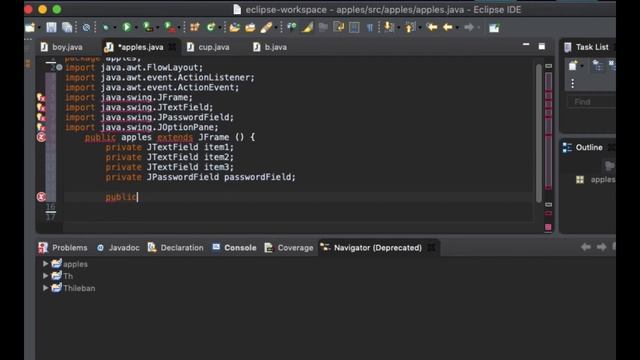Click Navigator forward arrow button
The image size is (640, 360).
click(x=601, y=247)
